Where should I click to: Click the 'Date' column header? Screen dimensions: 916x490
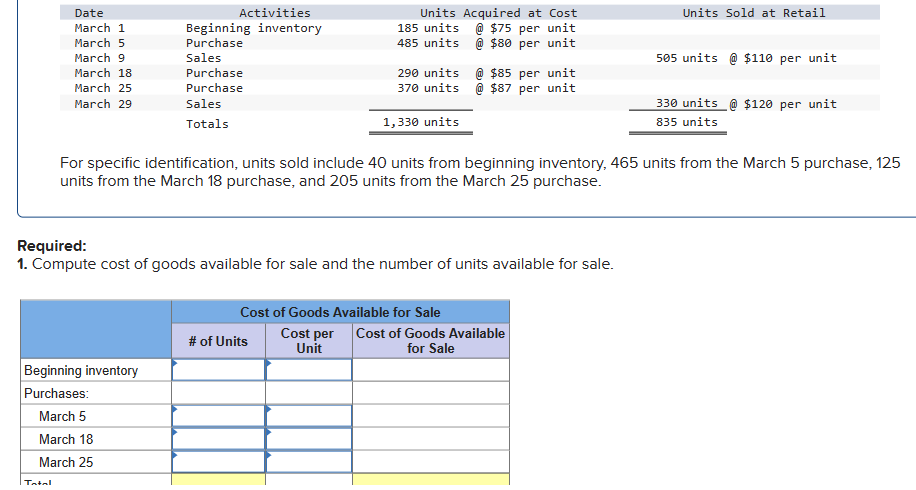89,12
